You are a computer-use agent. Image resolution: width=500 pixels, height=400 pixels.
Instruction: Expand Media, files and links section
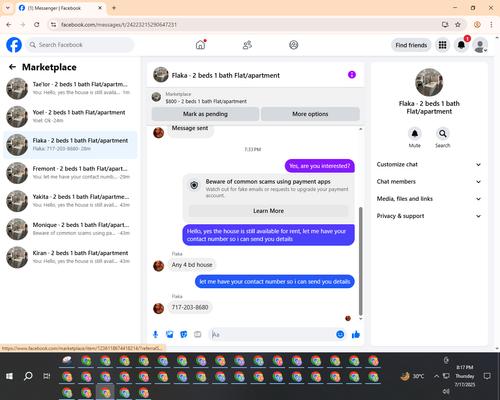[x=429, y=199]
